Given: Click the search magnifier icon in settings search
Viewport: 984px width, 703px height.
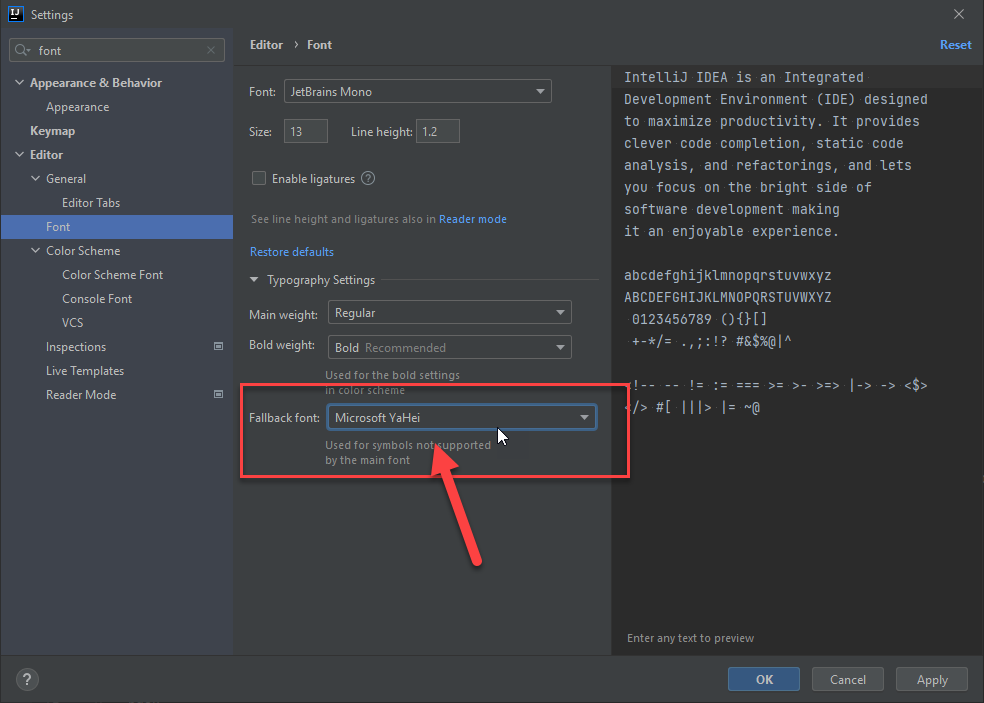Looking at the screenshot, I should point(22,50).
